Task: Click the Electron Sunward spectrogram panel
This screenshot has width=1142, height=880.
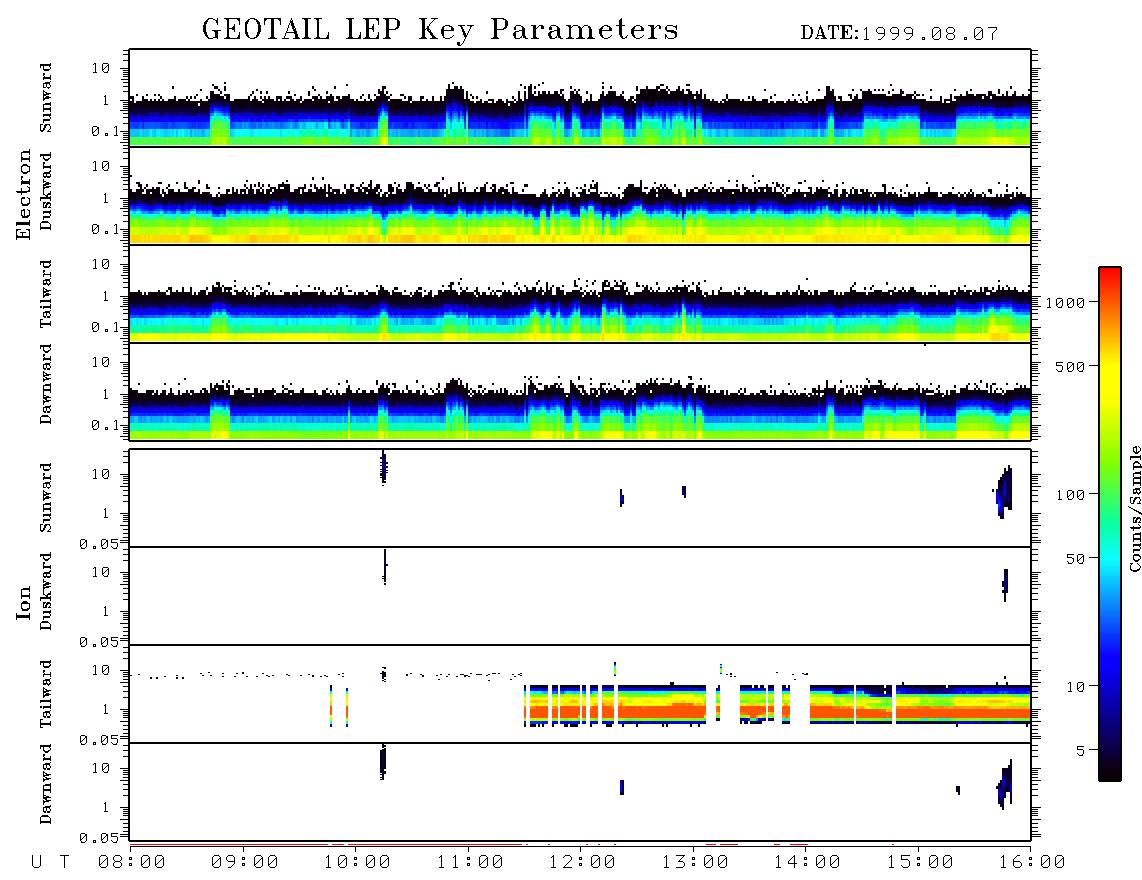Action: pyautogui.click(x=580, y=98)
